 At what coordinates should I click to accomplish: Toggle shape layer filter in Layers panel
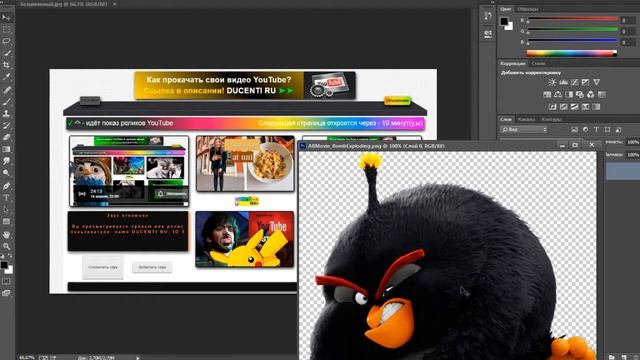(607, 129)
